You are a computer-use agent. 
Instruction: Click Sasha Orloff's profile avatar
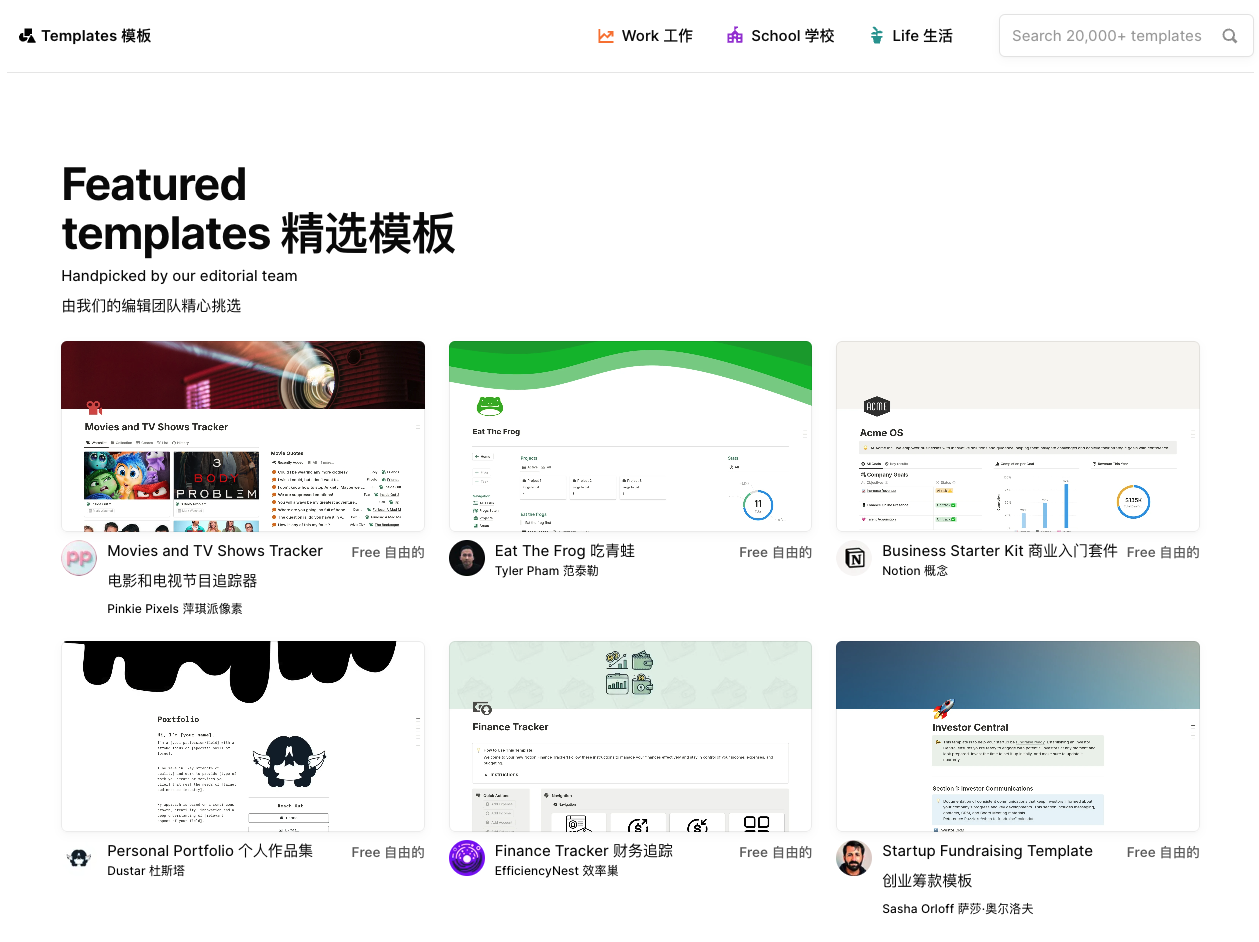coord(854,858)
